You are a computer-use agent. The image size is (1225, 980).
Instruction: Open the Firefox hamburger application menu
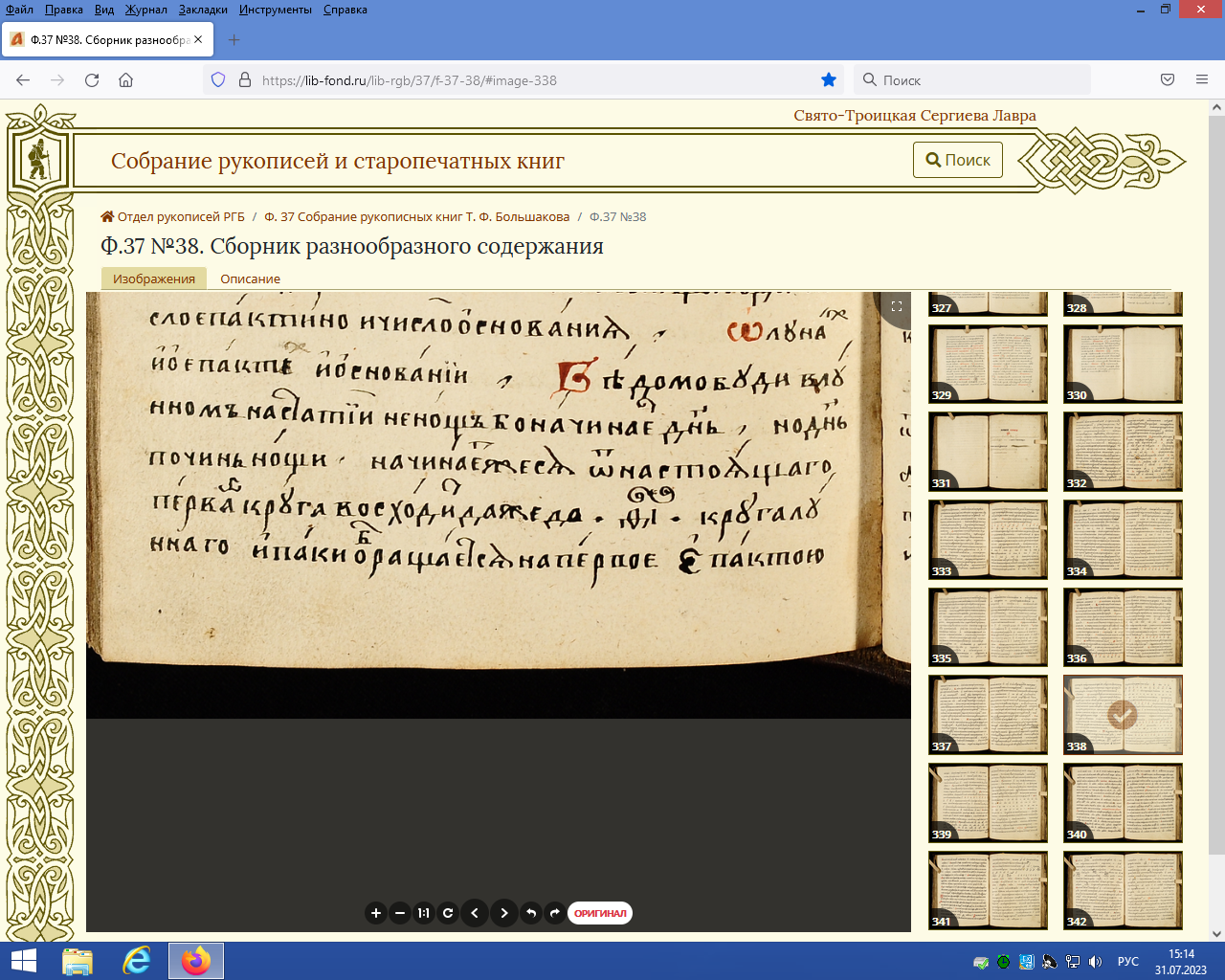pos(1202,80)
